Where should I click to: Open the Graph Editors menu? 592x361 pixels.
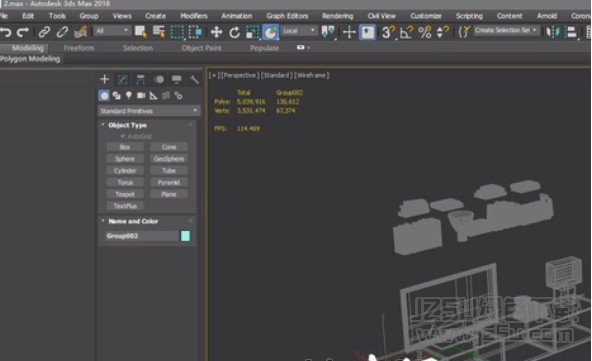click(x=287, y=16)
